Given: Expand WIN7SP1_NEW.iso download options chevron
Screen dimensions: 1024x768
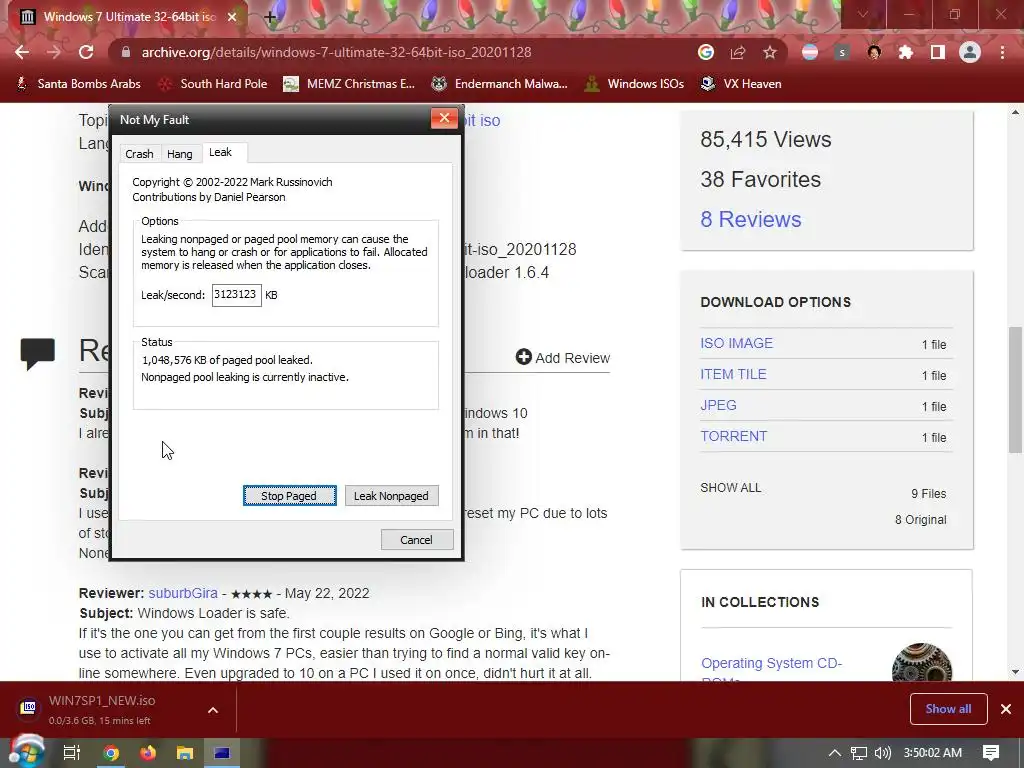Looking at the screenshot, I should pos(213,710).
